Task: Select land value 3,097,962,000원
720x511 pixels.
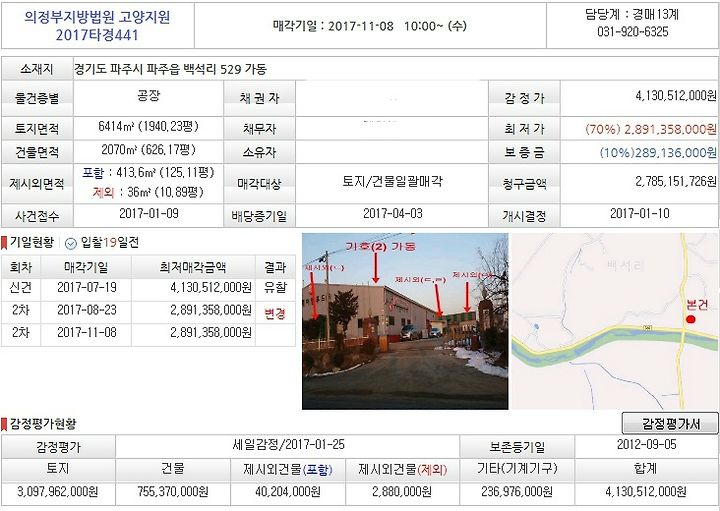Action: click(58, 492)
